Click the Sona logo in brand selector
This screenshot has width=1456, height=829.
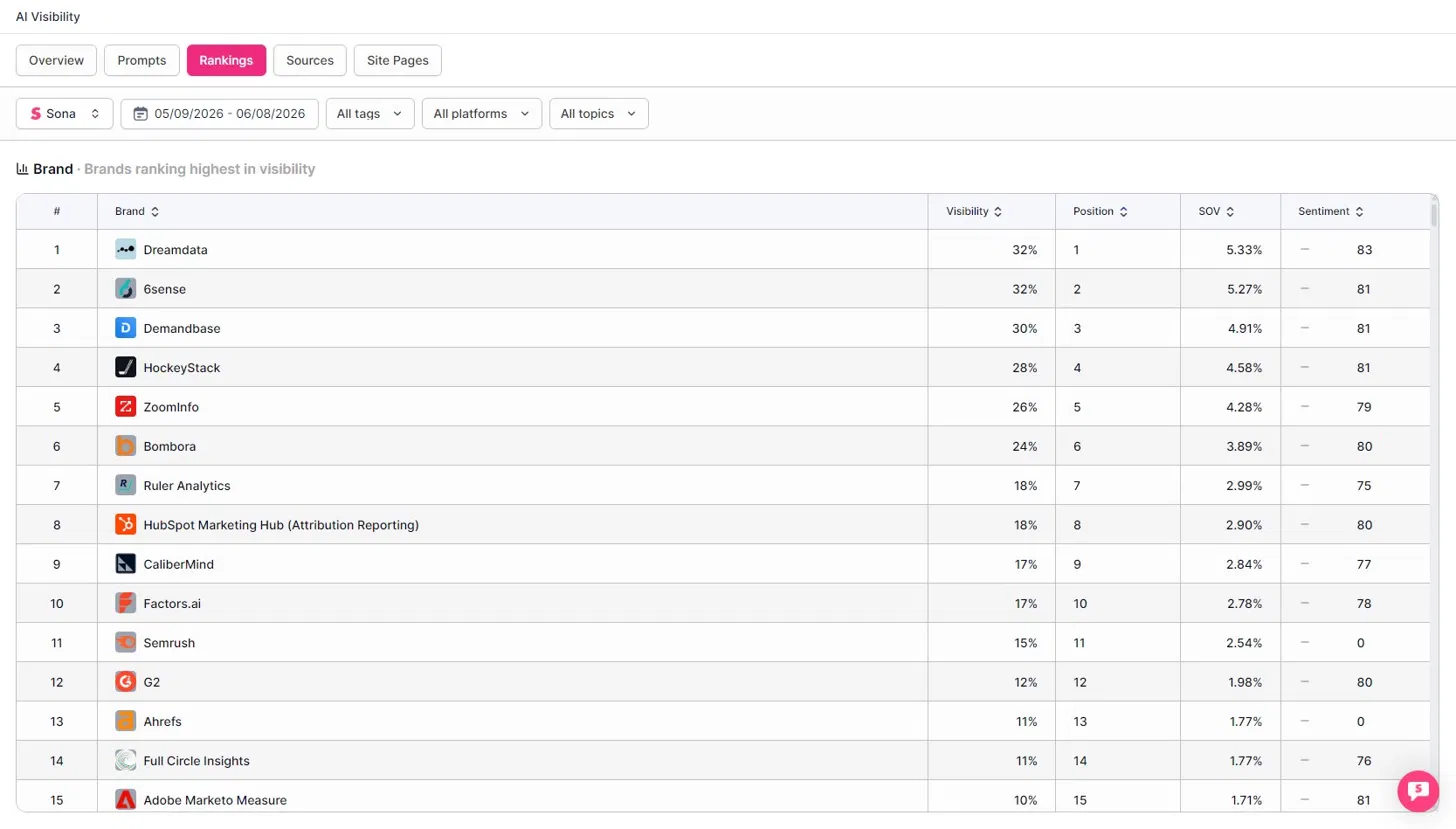[35, 114]
